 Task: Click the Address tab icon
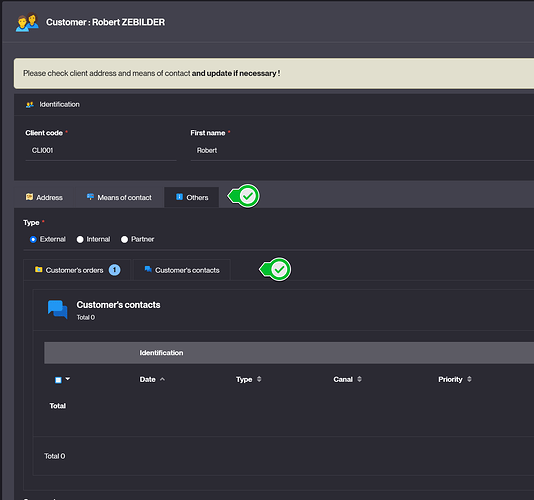pyautogui.click(x=29, y=197)
